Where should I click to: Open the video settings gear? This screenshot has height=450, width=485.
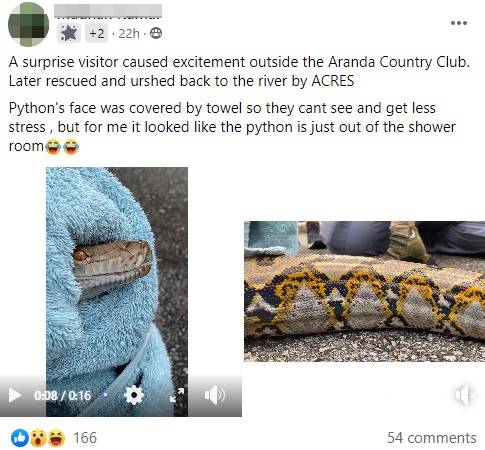point(134,395)
